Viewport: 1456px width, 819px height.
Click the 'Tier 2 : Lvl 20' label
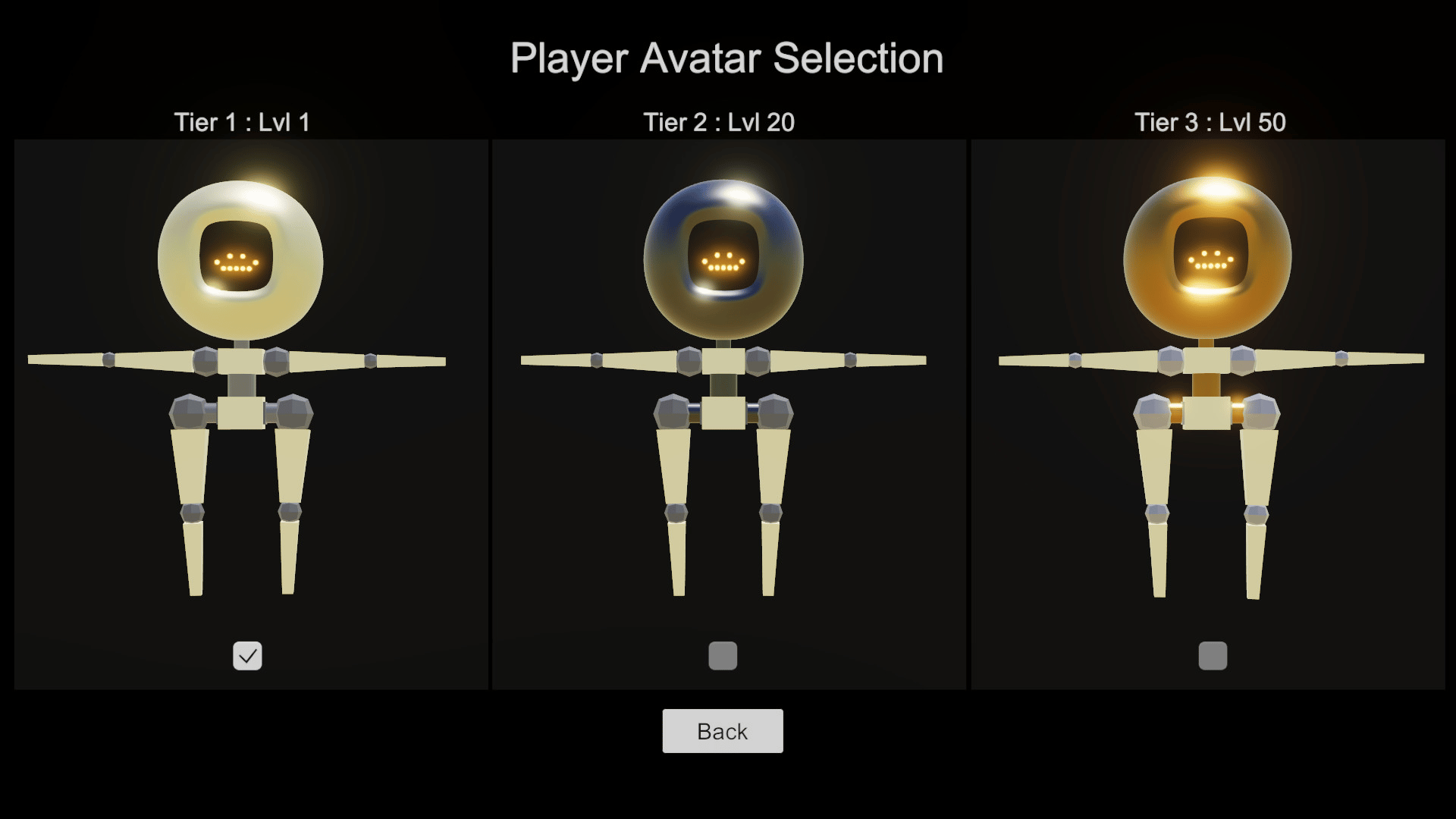(x=719, y=122)
